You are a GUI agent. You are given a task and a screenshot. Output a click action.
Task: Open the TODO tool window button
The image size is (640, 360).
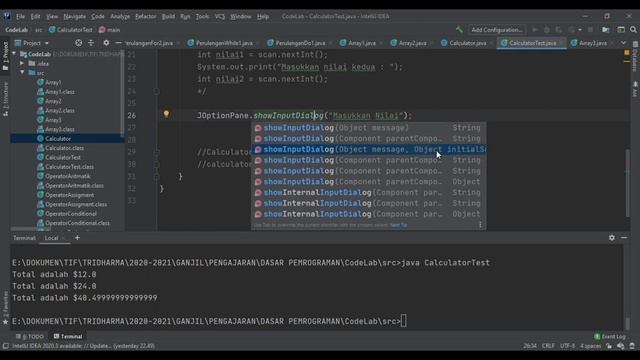point(30,336)
